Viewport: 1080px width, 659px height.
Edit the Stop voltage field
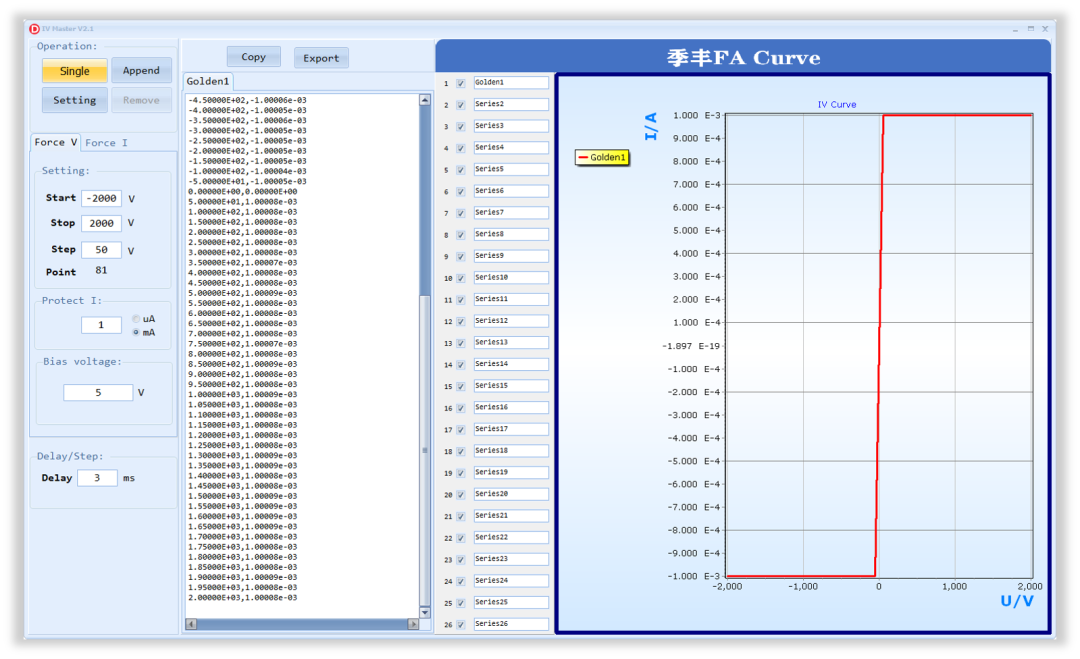click(101, 223)
